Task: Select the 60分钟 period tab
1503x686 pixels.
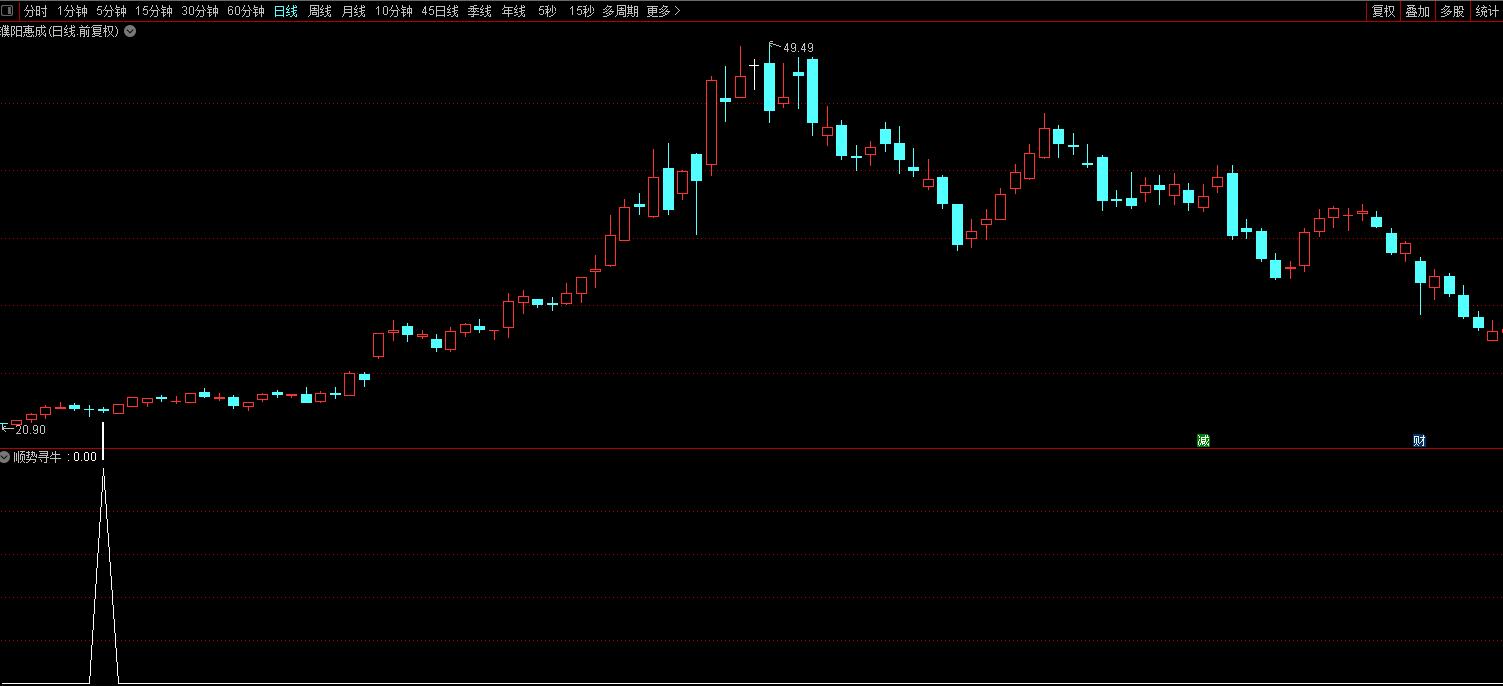Action: click(245, 11)
